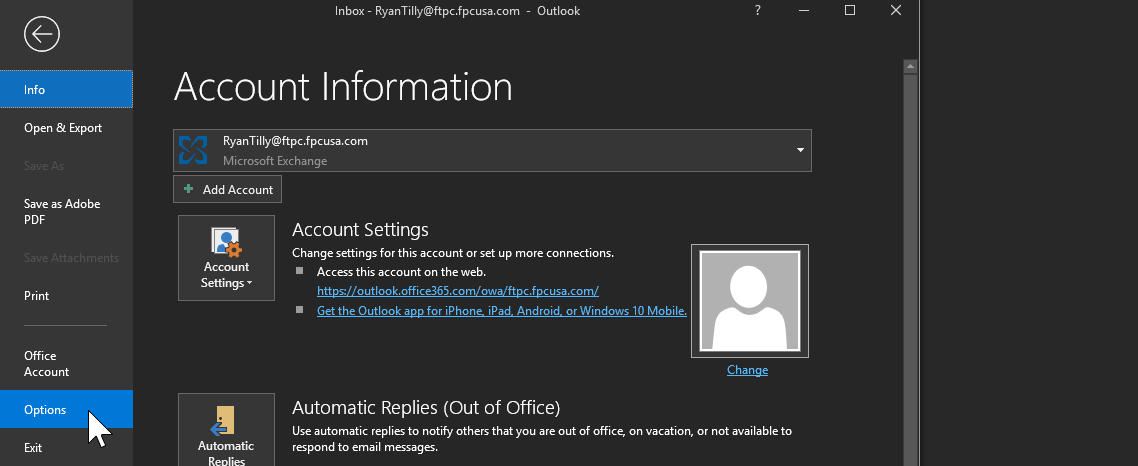Click the scrollbar up arrow
The width and height of the screenshot is (1138, 466).
click(x=910, y=67)
